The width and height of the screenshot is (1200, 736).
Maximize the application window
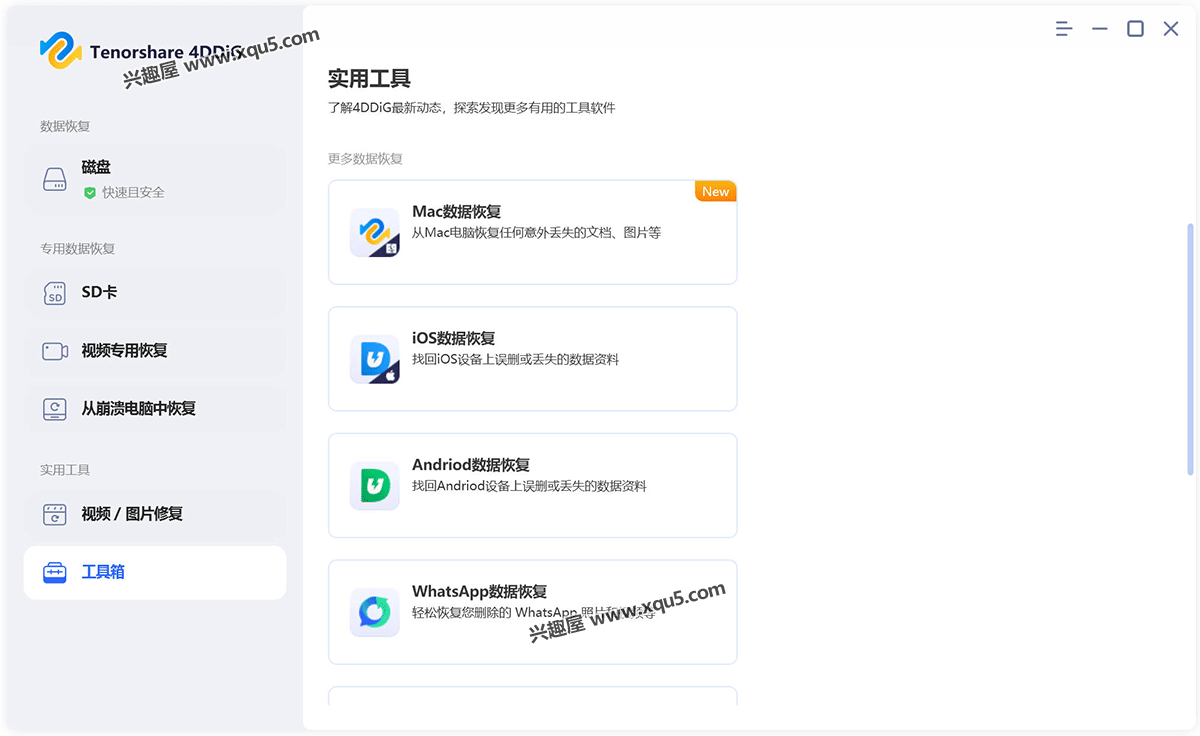[1135, 29]
